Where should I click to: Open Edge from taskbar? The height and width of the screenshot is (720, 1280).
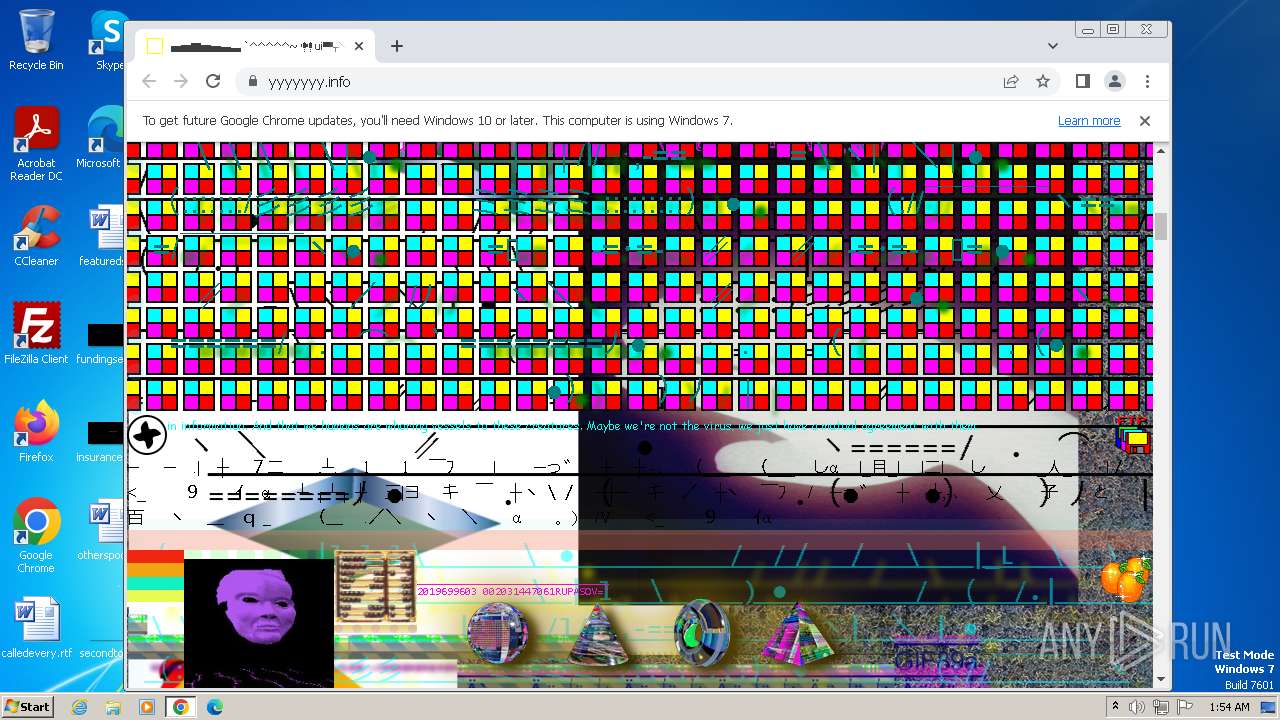[214, 707]
